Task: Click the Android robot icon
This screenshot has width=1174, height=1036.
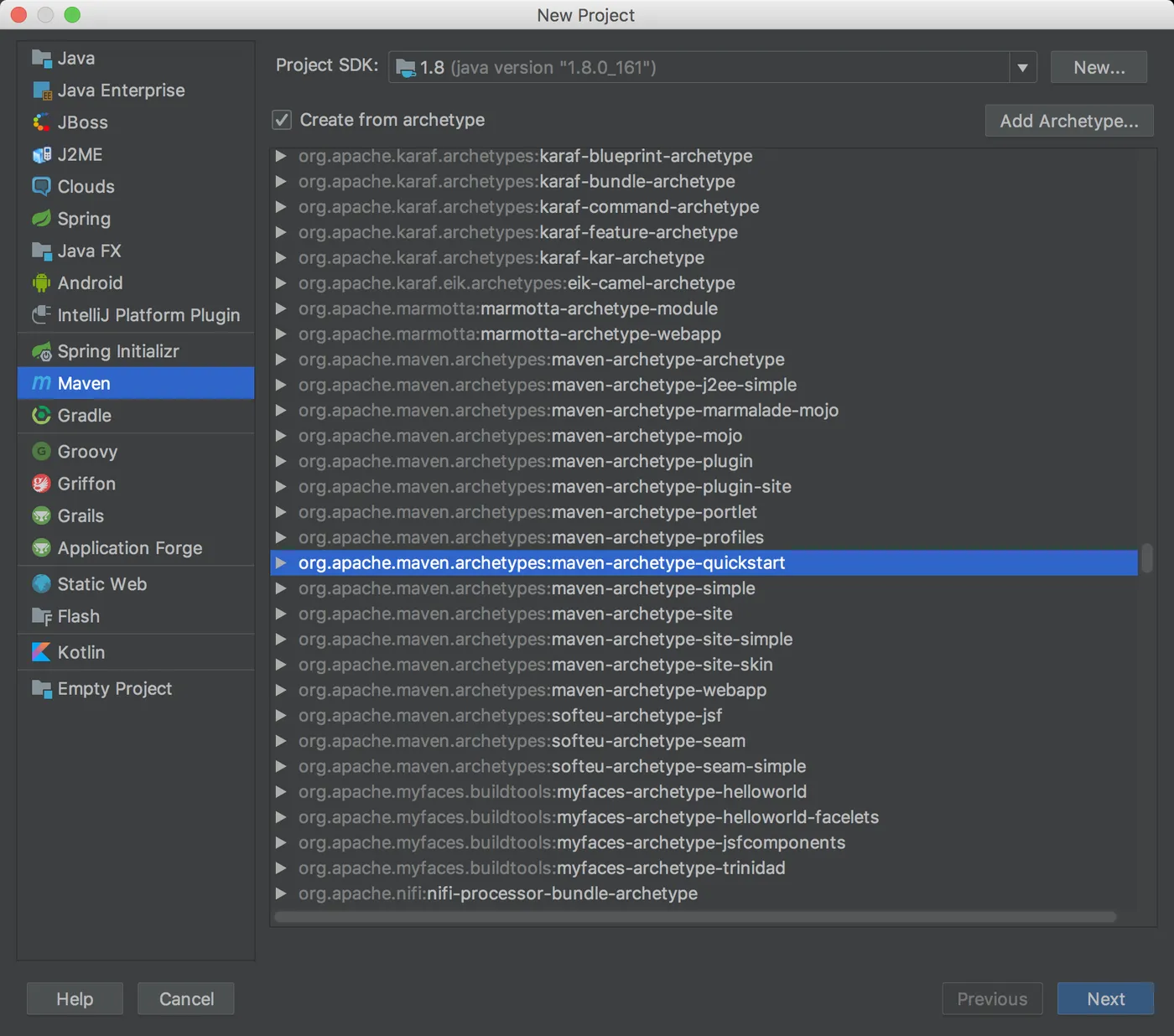Action: pos(41,282)
